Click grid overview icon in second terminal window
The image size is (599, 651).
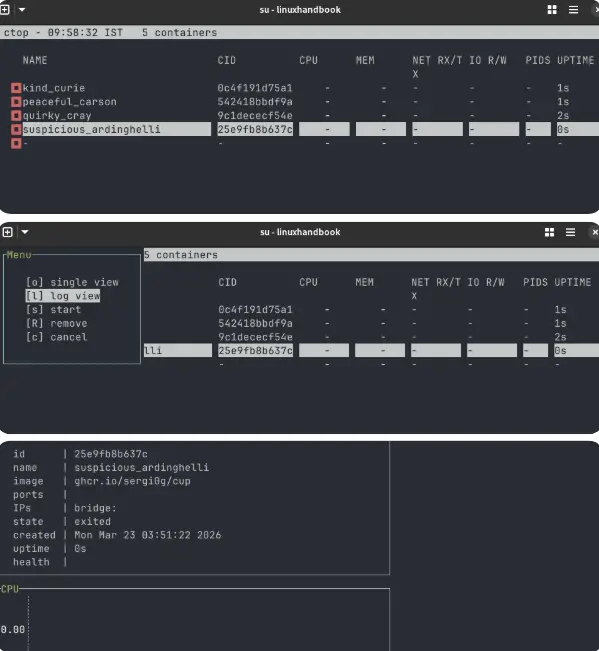549,232
